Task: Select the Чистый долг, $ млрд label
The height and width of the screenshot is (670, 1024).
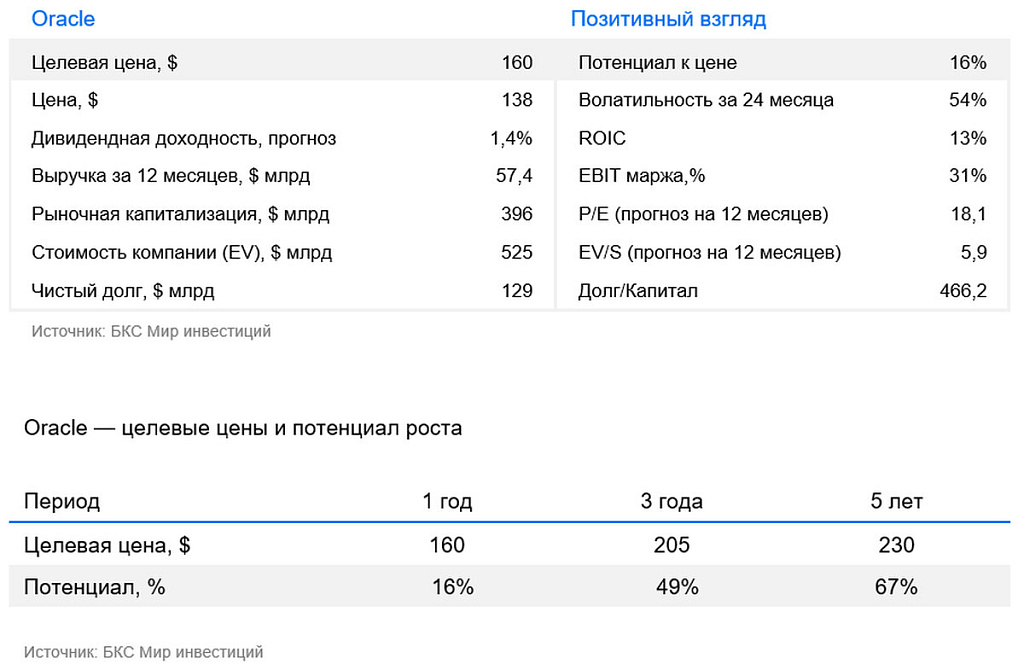Action: 123,291
